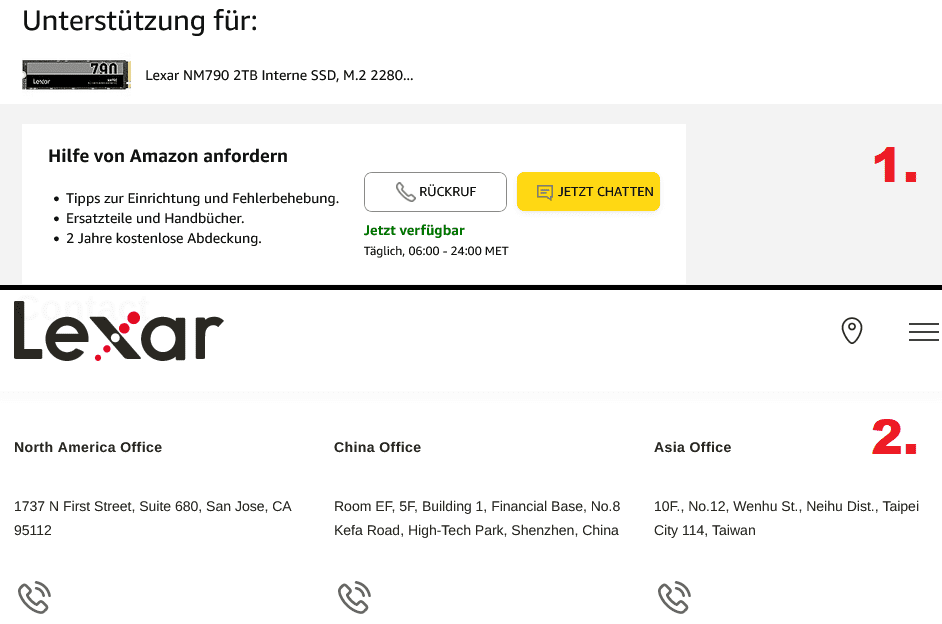Click the Unterstützung für: page heading
This screenshot has width=942, height=624.
(140, 21)
